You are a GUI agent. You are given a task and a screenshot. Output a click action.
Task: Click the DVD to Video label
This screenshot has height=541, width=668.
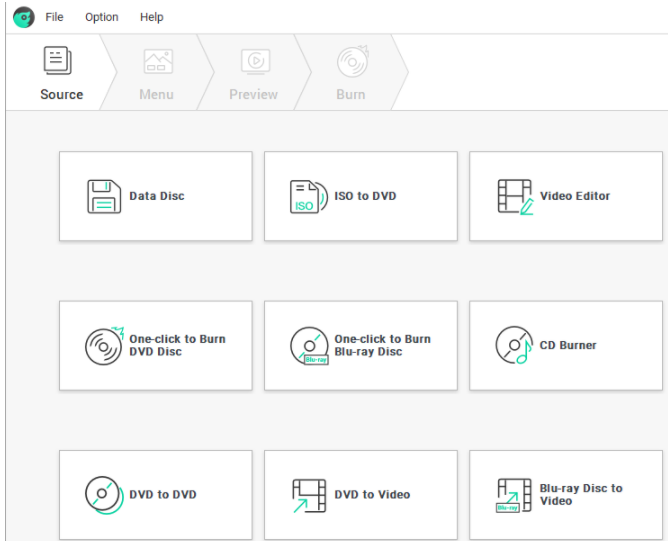(x=372, y=495)
